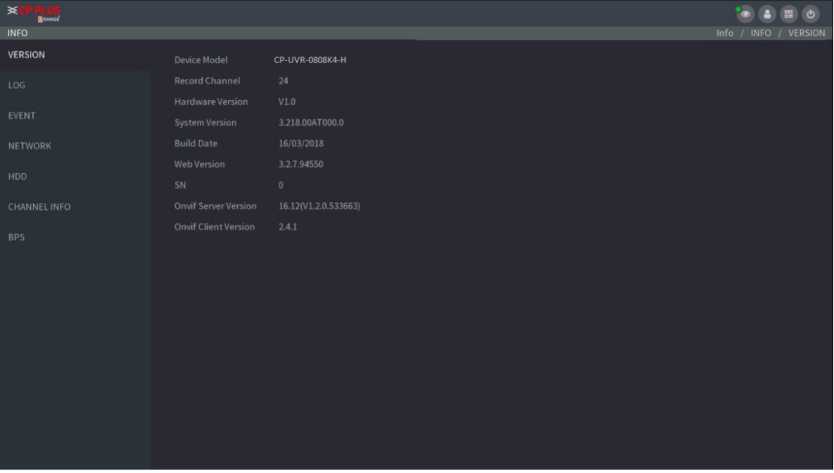Click the Hardware Version label
This screenshot has height=473, width=834.
[x=211, y=102]
